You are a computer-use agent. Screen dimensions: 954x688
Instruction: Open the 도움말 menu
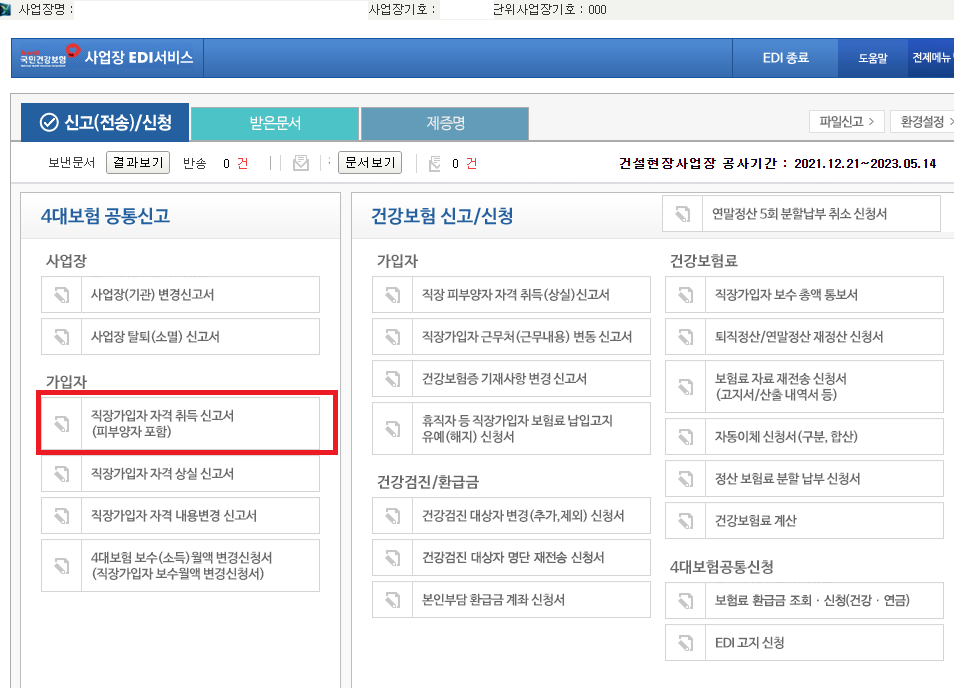coord(872,58)
